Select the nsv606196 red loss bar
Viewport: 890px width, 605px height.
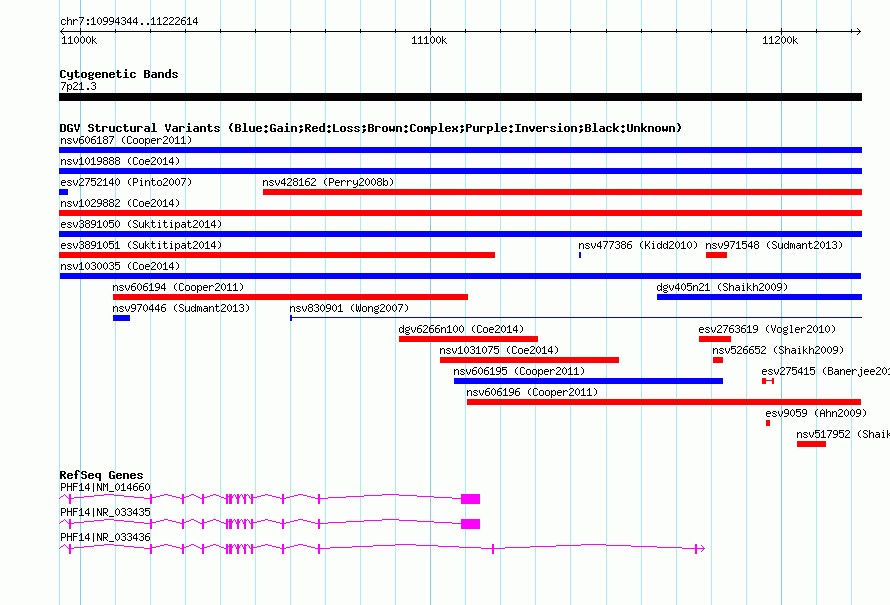(x=664, y=402)
